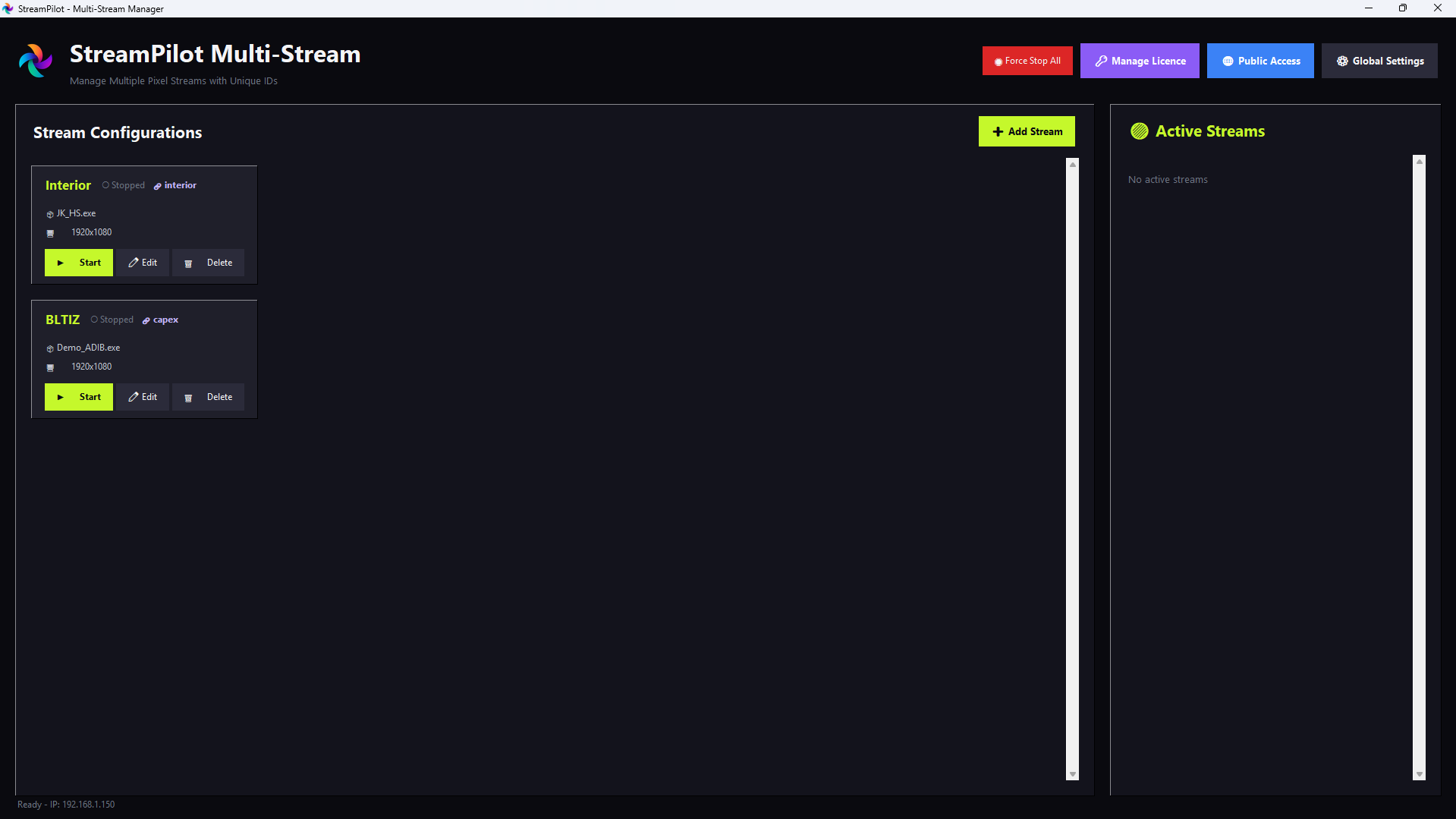
Task: Click the capex stream ID link
Action: (161, 320)
